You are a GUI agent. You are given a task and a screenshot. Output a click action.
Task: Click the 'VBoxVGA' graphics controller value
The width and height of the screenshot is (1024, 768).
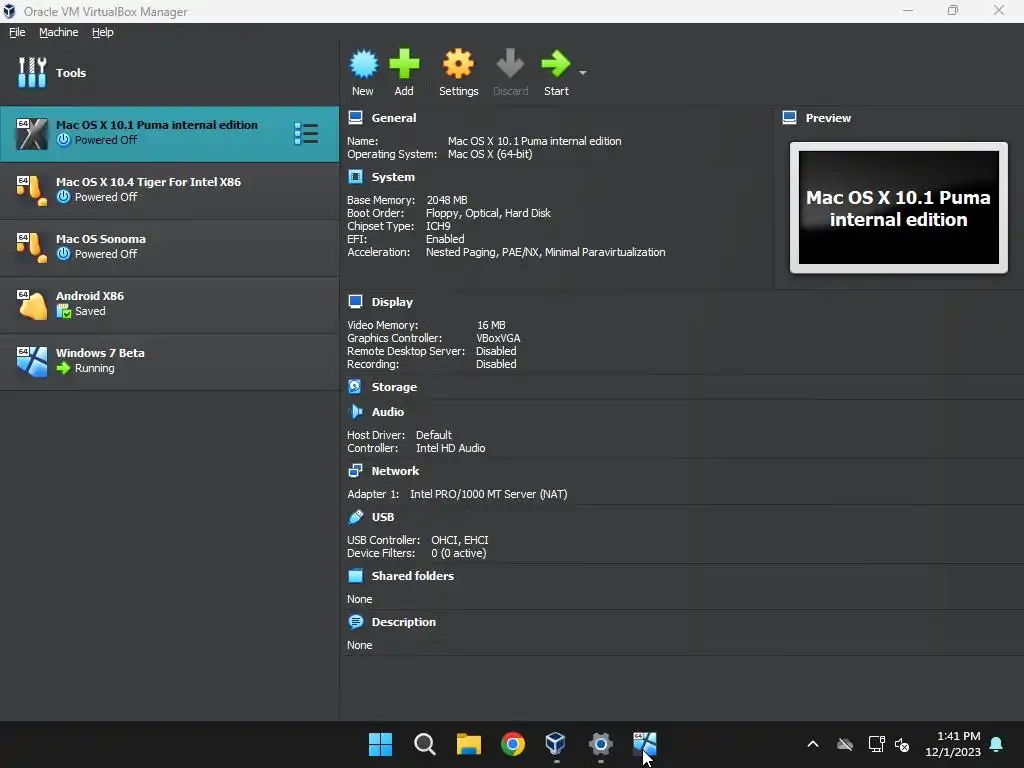coord(498,338)
